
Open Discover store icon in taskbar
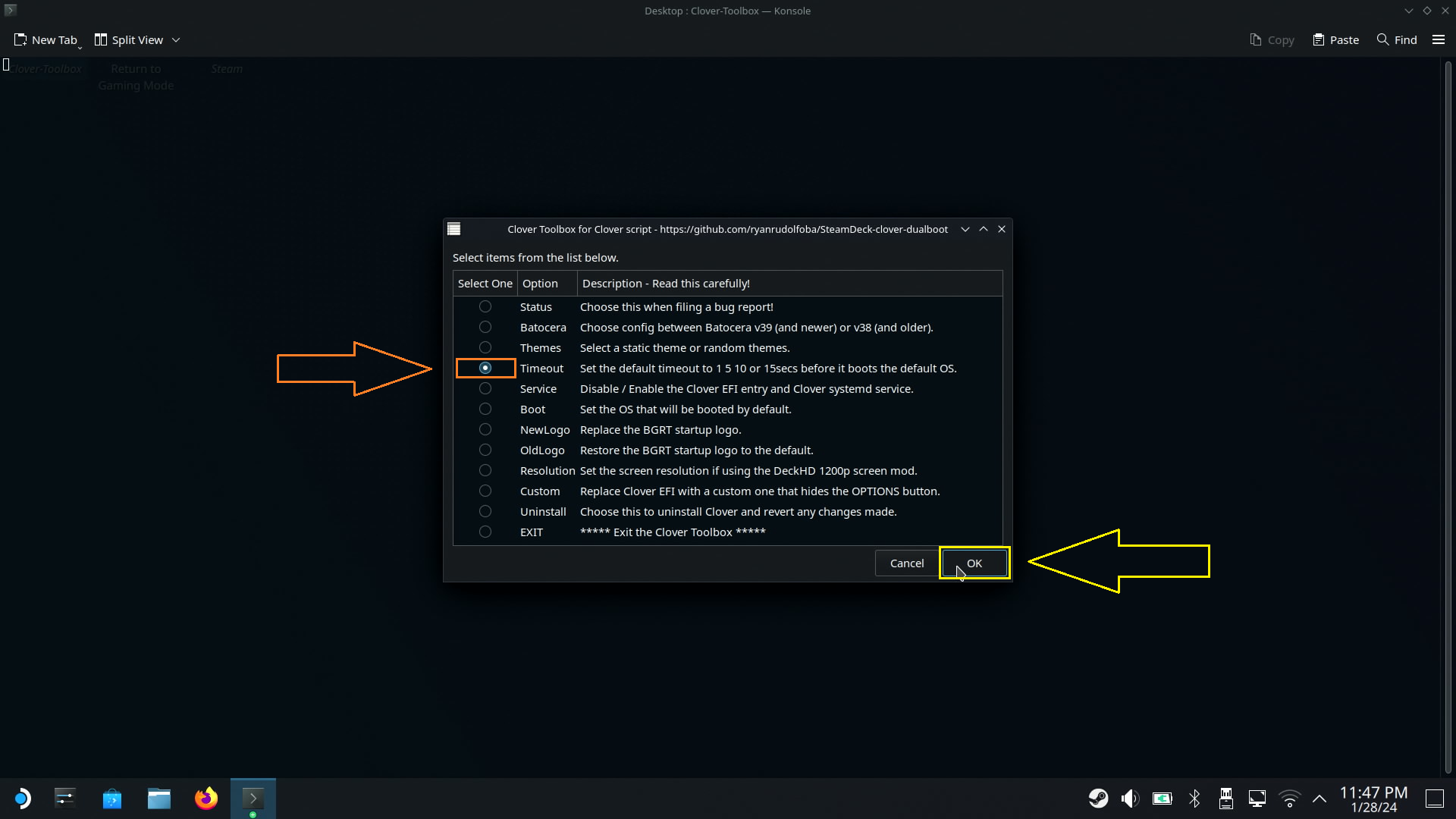[x=112, y=799]
